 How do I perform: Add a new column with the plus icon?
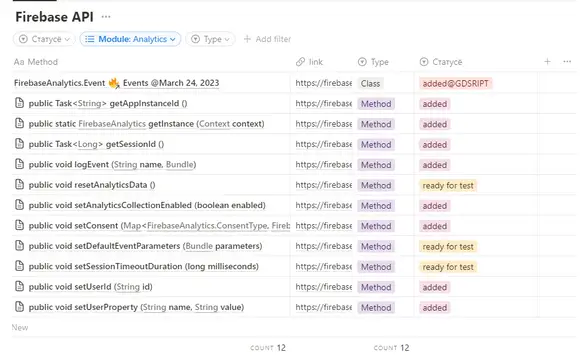point(547,62)
